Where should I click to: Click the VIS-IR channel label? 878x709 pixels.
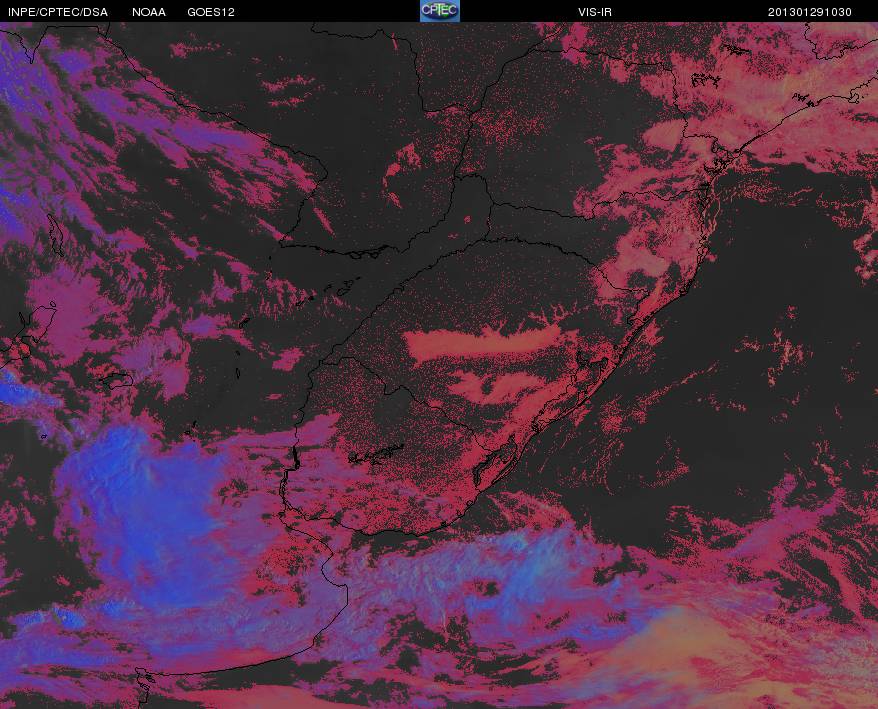pyautogui.click(x=595, y=12)
